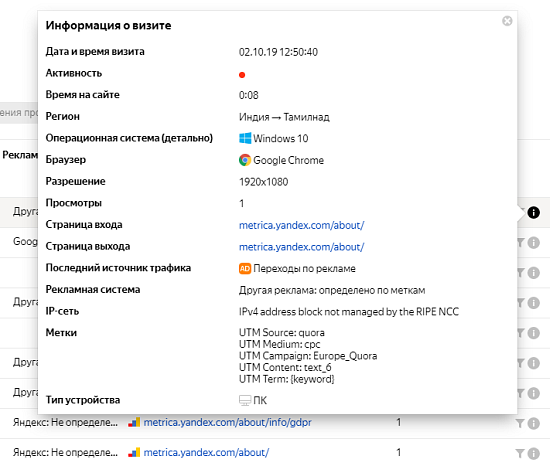Open the about/info/gdpr page link
Screen dimensions: 550x465
228,422
